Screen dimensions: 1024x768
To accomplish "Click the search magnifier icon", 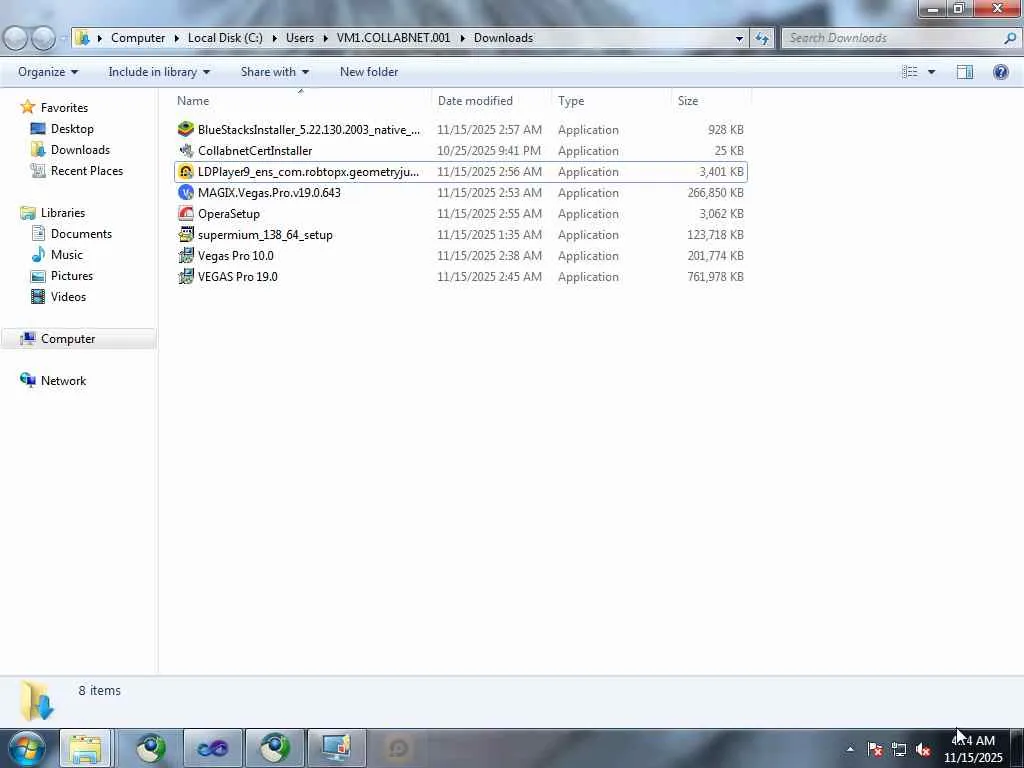I will click(x=1010, y=38).
